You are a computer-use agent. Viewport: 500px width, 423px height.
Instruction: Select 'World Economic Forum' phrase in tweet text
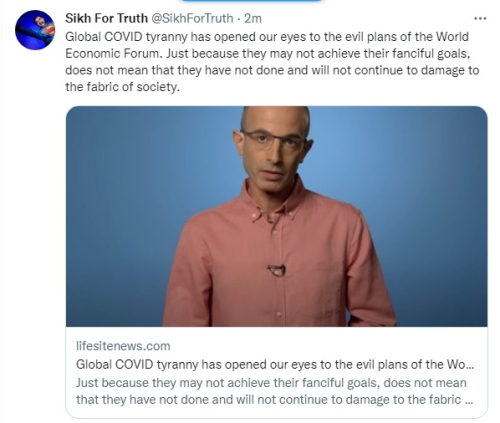267,45
